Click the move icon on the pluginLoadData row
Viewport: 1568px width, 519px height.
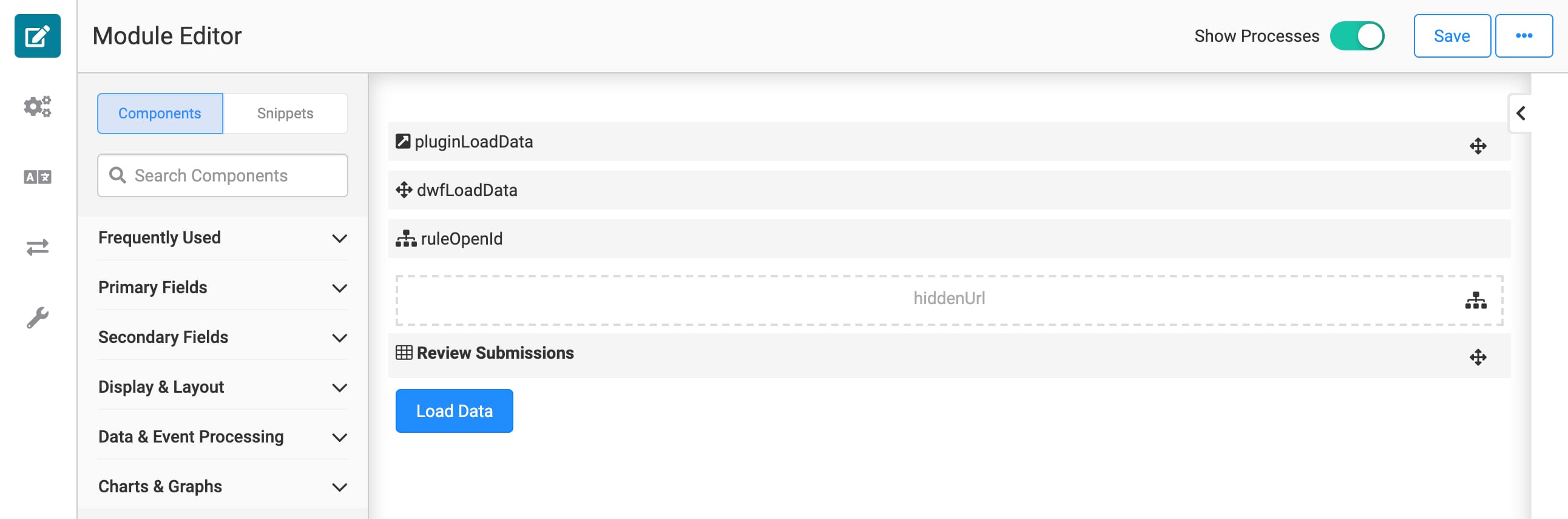coord(1478,146)
